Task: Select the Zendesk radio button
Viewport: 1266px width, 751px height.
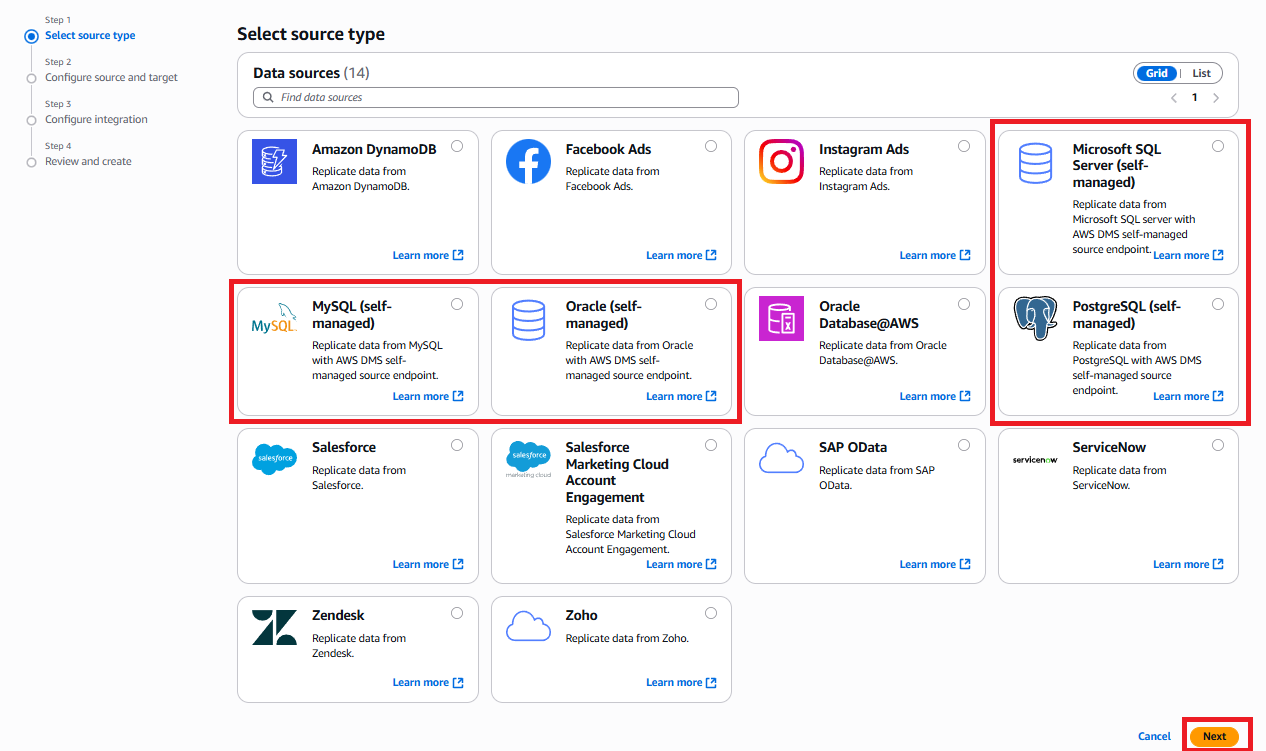Action: click(457, 613)
